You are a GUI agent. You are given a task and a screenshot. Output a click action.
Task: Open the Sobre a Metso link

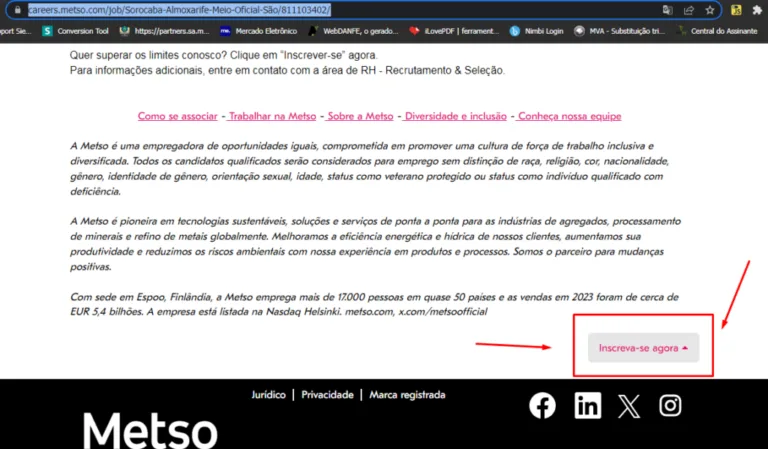(x=360, y=116)
